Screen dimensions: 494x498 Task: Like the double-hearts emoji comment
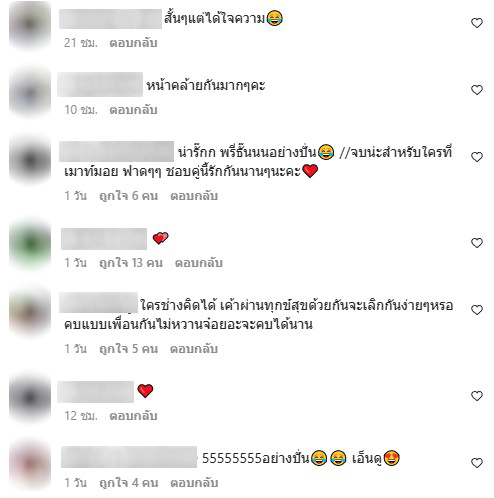click(477, 243)
